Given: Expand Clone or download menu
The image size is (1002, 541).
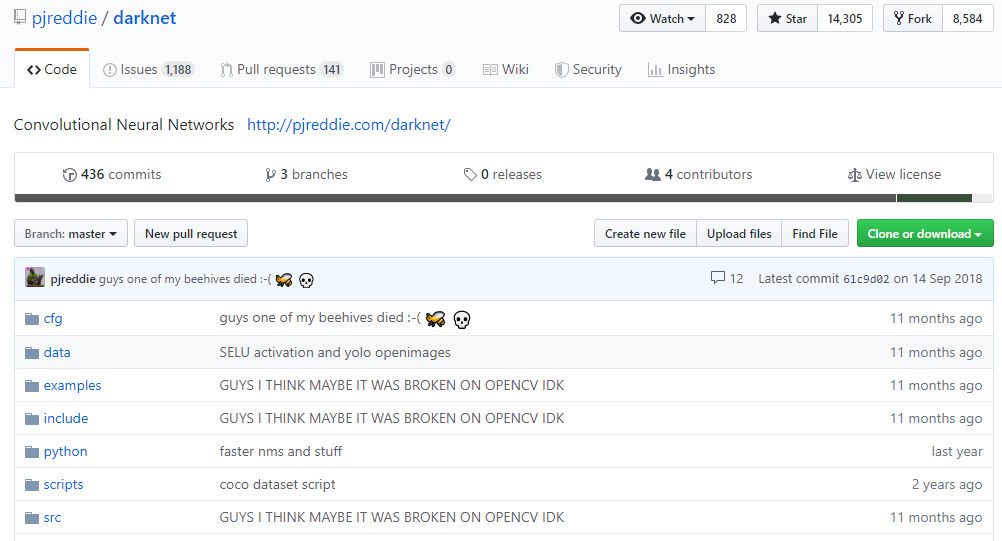Looking at the screenshot, I should point(925,234).
